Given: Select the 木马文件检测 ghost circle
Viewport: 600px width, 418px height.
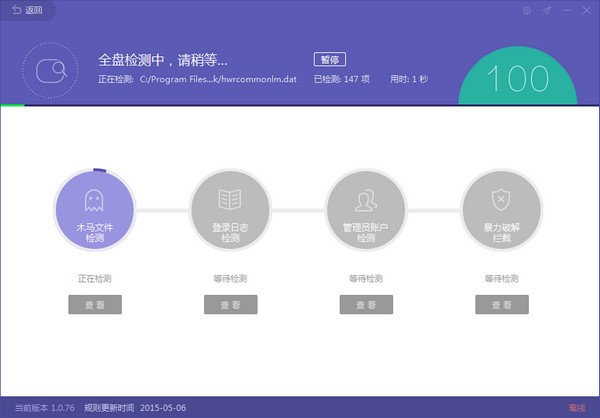Looking at the screenshot, I should click(95, 210).
